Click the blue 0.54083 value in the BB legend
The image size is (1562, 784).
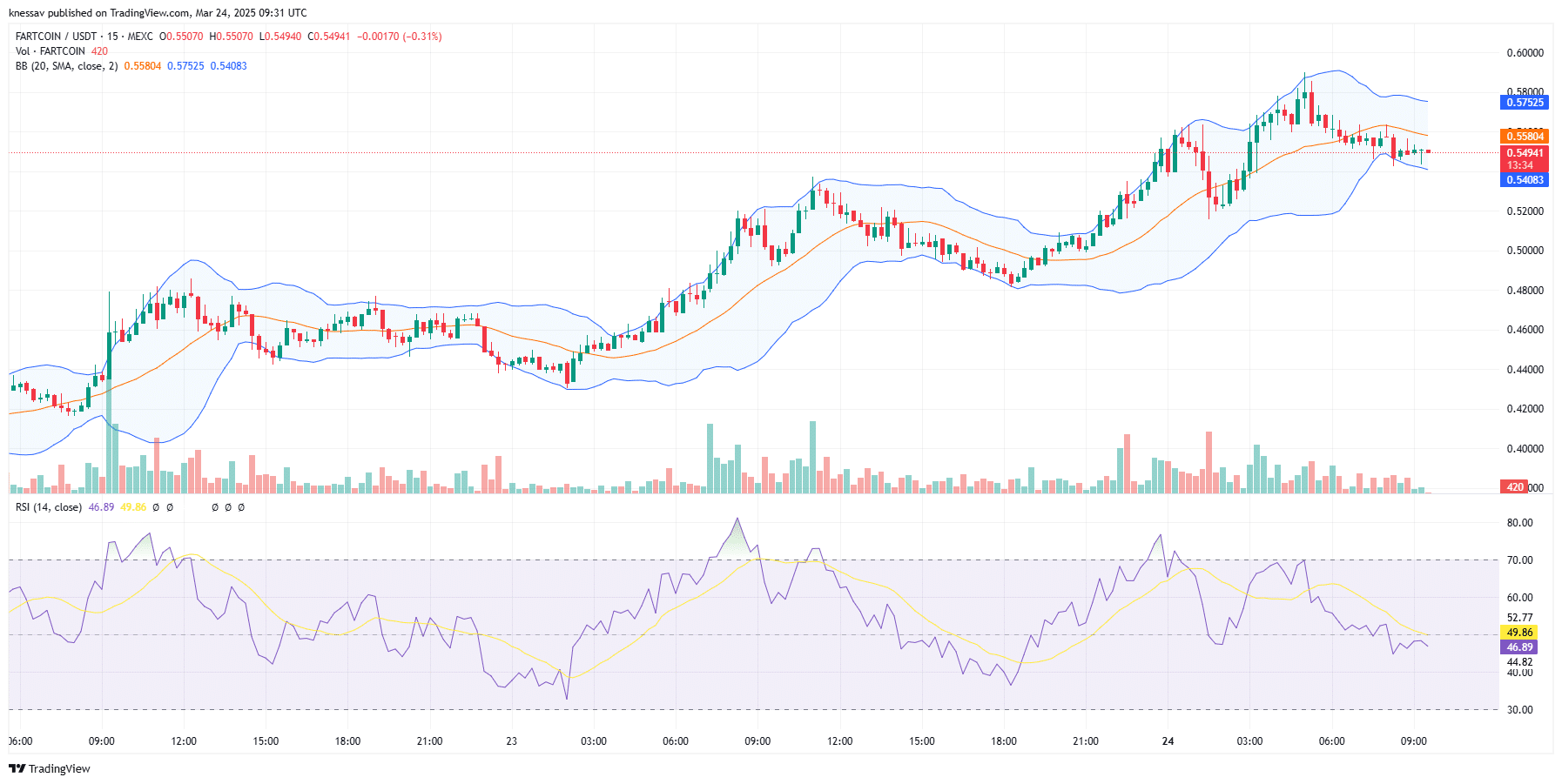coord(228,66)
